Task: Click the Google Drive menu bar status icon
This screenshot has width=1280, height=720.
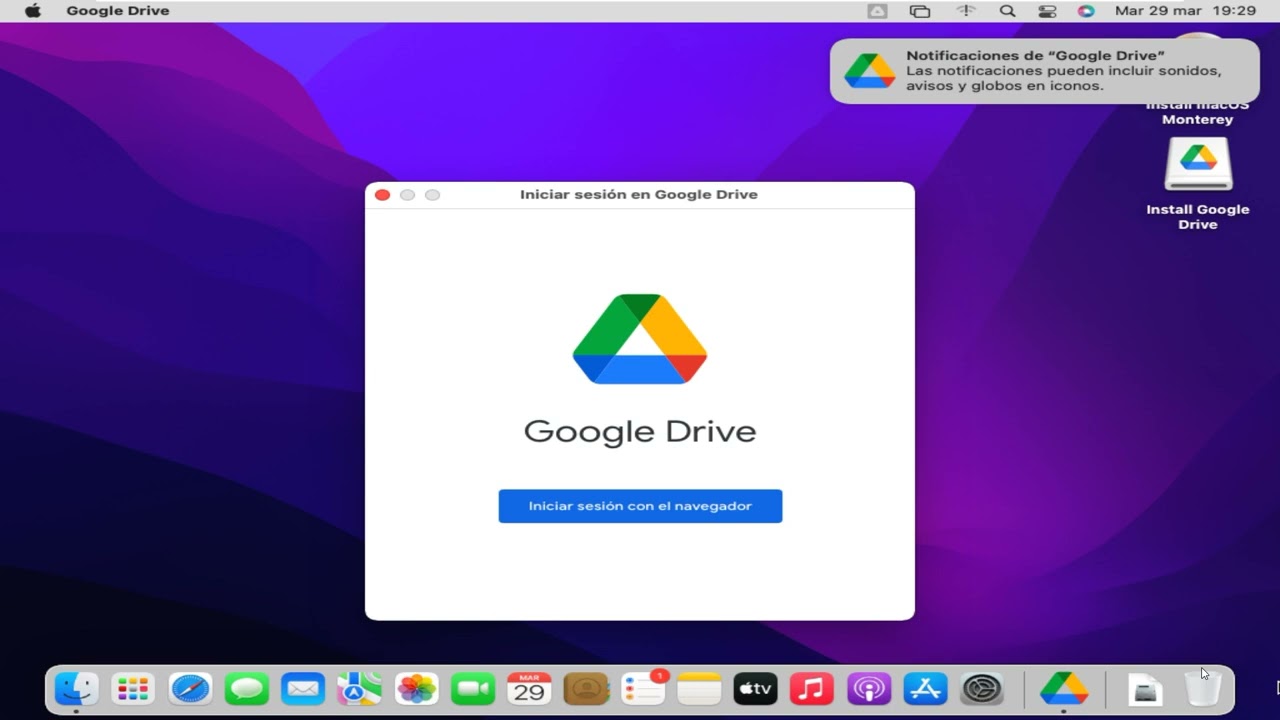Action: [x=877, y=11]
